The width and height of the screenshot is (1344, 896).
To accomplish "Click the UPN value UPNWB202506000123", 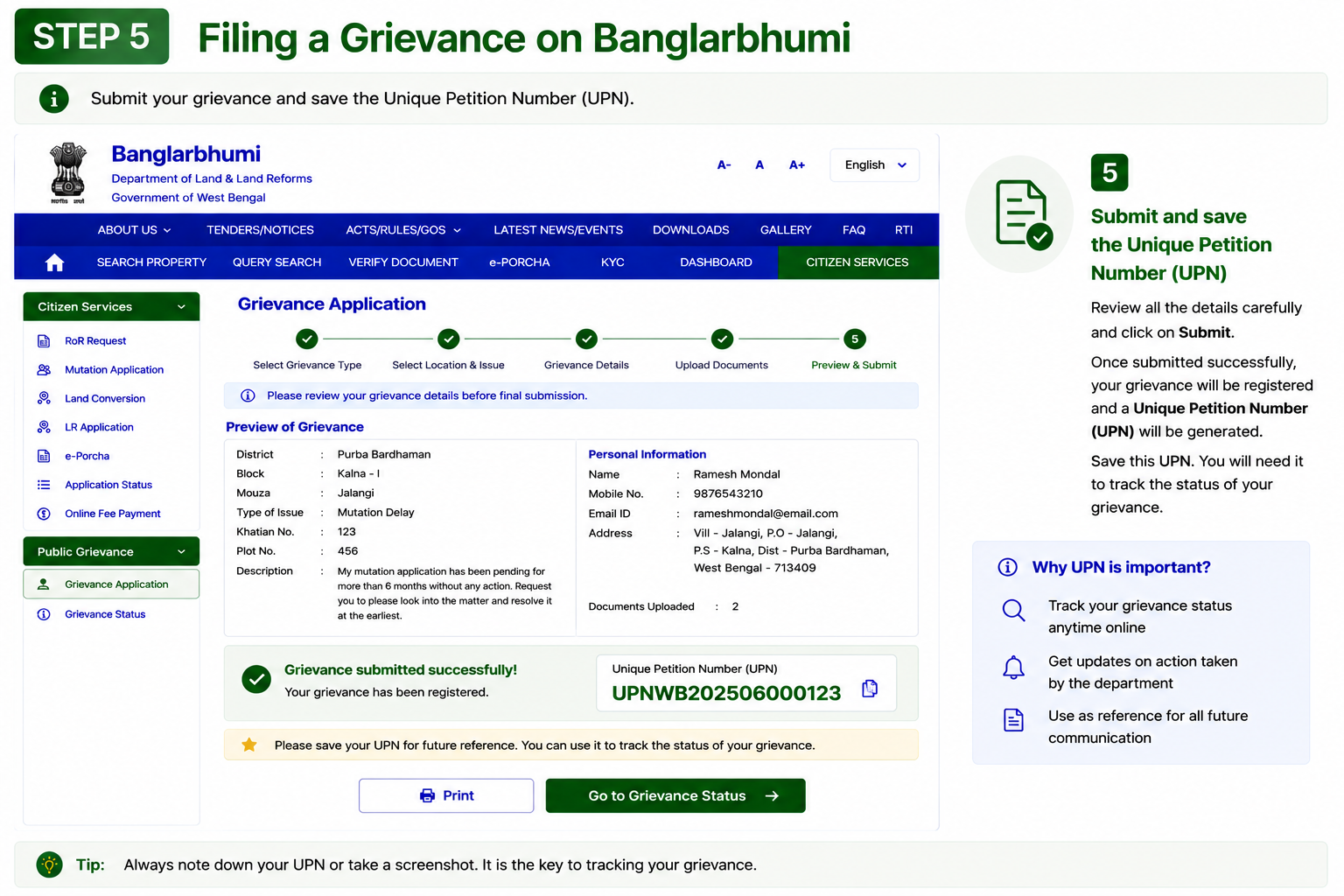I will coord(726,694).
